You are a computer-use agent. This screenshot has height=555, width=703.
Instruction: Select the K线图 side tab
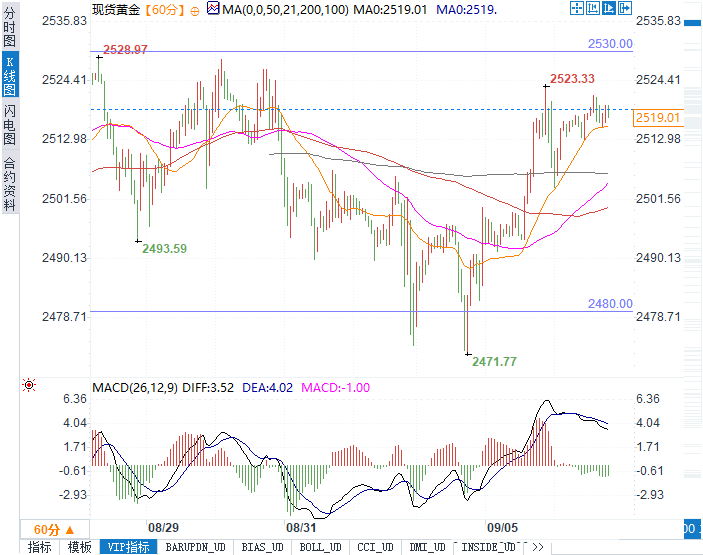point(9,75)
